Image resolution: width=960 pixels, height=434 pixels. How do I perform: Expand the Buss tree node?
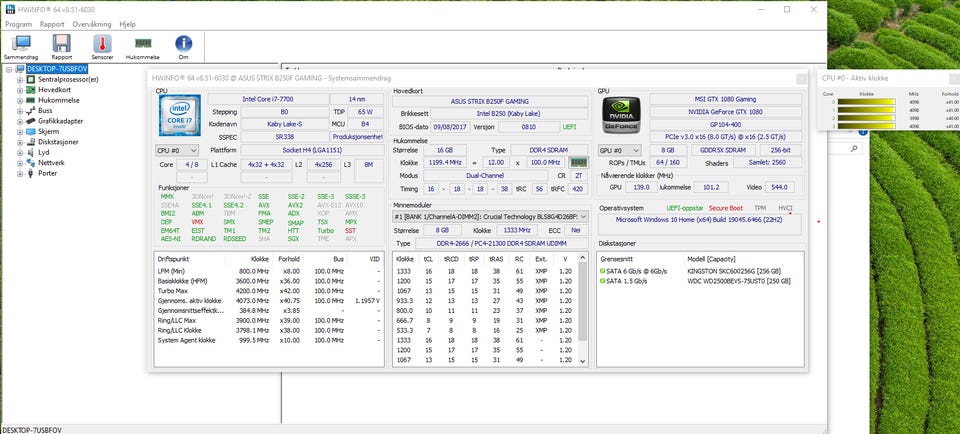point(20,111)
